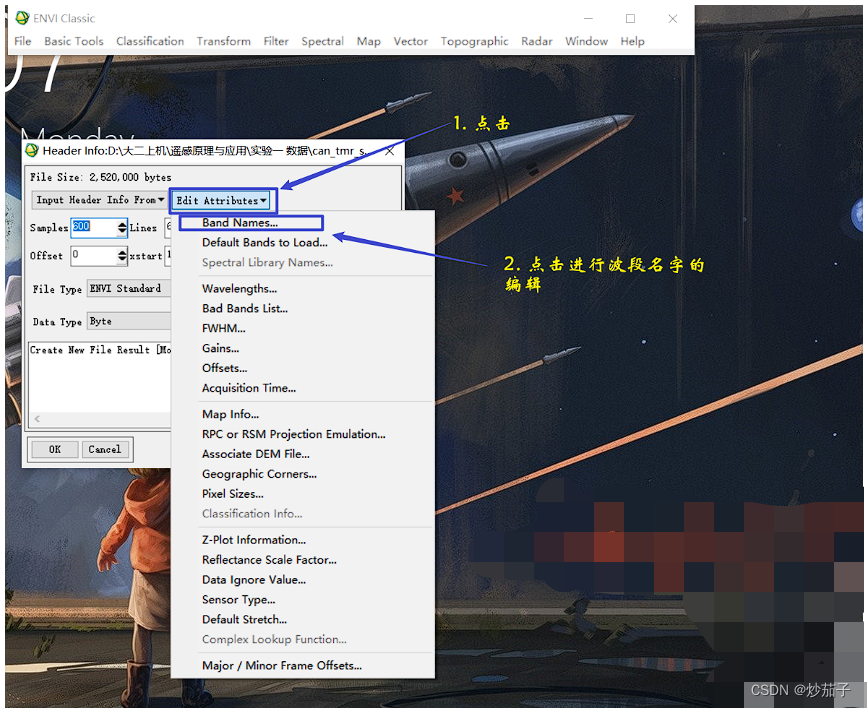Click the left scroll arrow in description box
The height and width of the screenshot is (708, 867).
[x=37, y=419]
